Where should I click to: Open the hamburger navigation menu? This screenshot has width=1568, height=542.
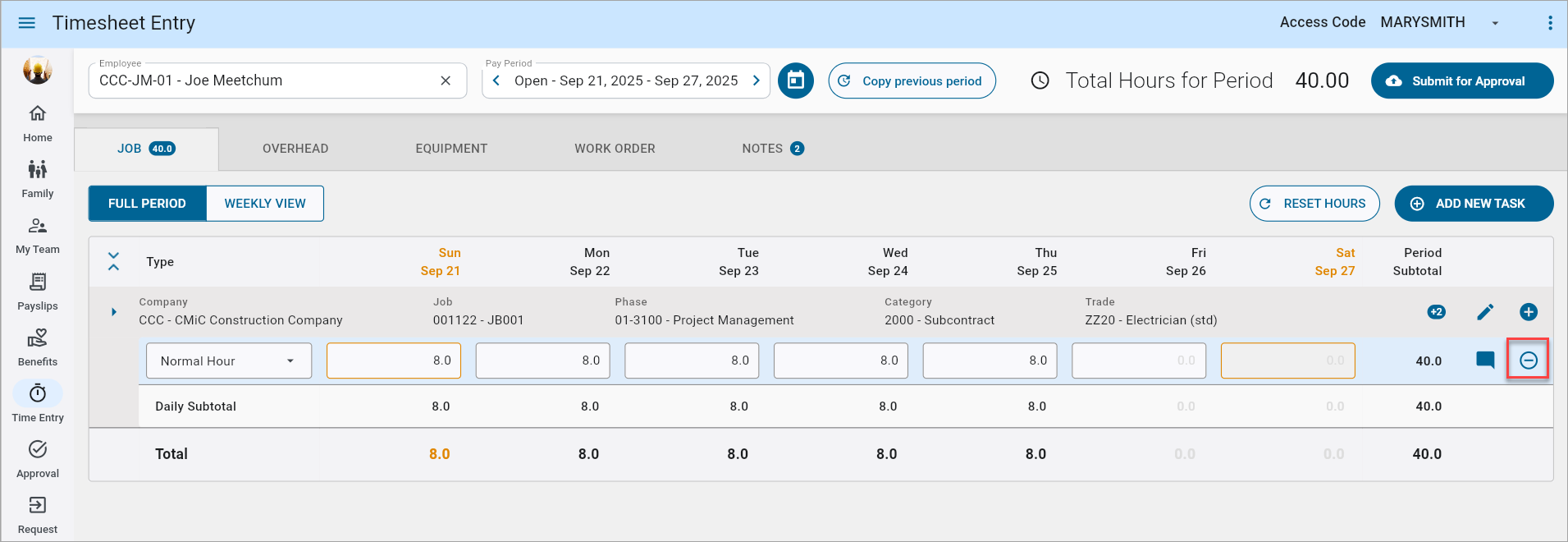click(27, 23)
